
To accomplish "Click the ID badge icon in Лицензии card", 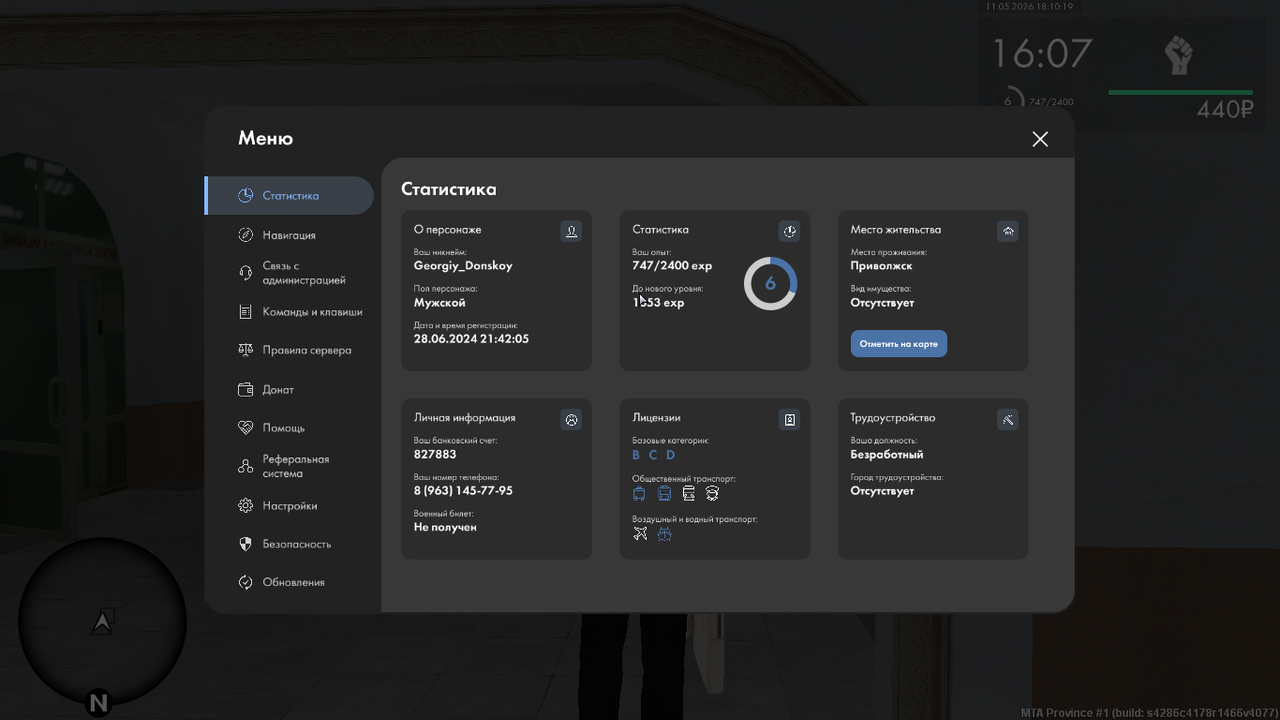I will pyautogui.click(x=789, y=420).
